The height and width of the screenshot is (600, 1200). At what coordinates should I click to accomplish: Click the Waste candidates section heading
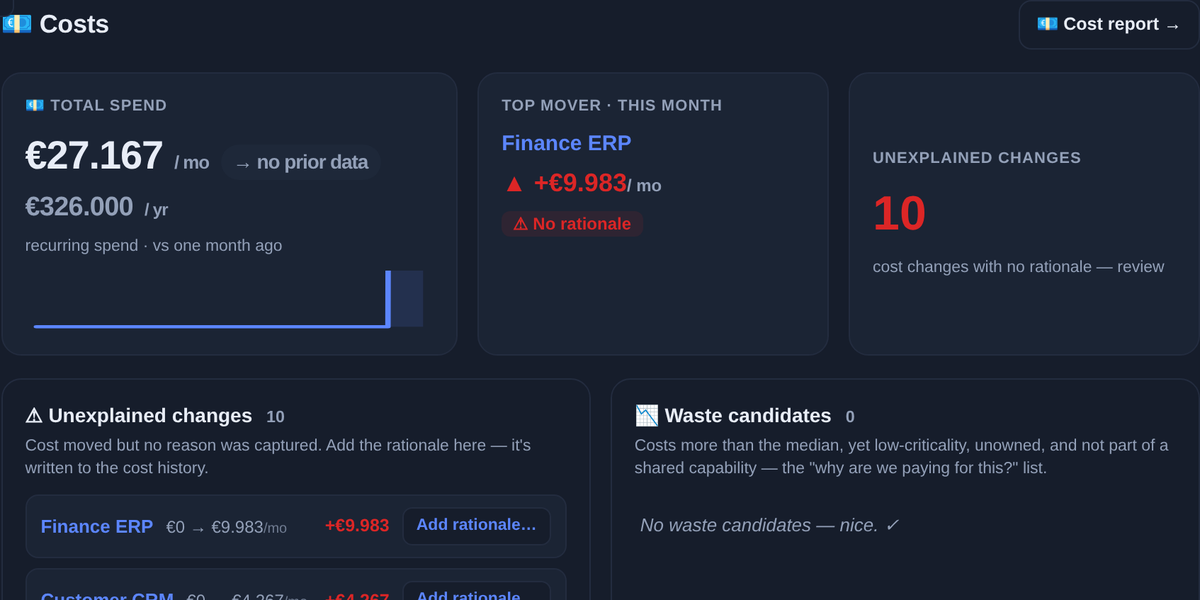(748, 416)
